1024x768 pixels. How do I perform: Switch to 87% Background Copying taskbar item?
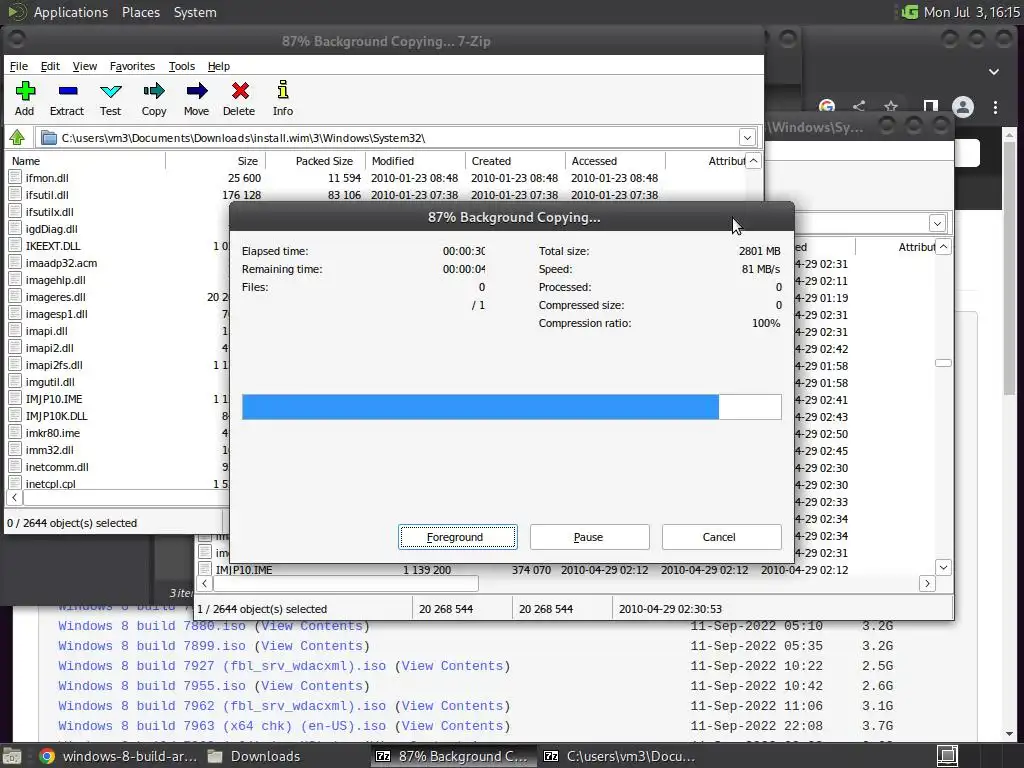(x=452, y=756)
